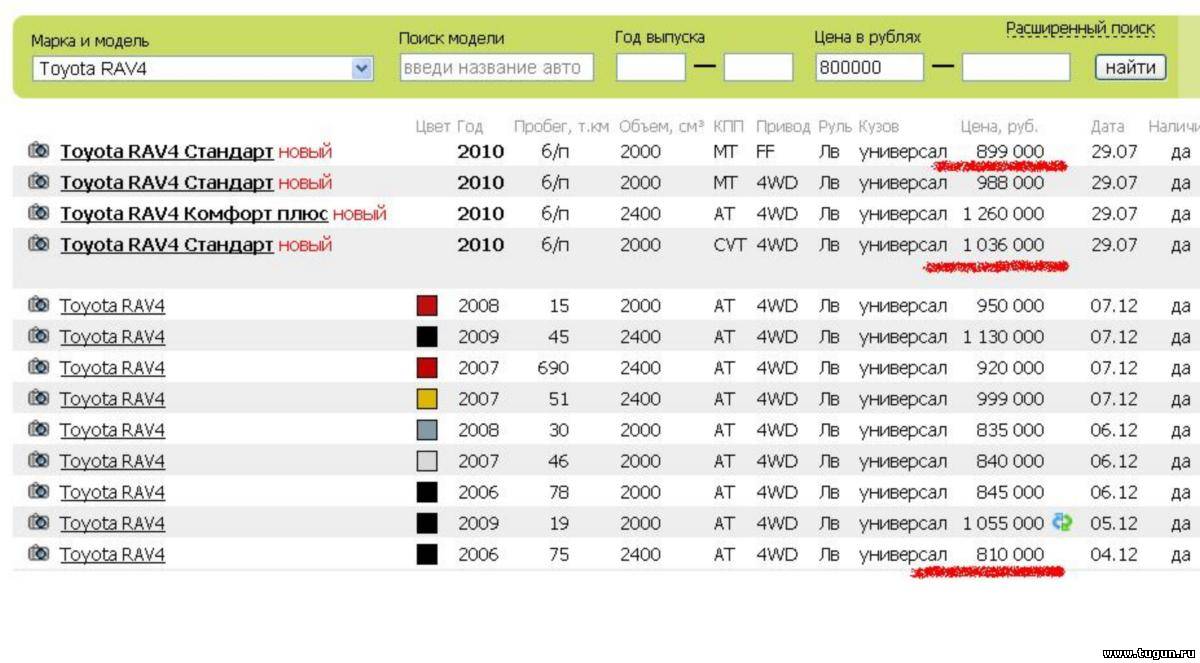Click blue-gray swatch of the 835 000 RAV4
1200x663 pixels.
coord(427,430)
